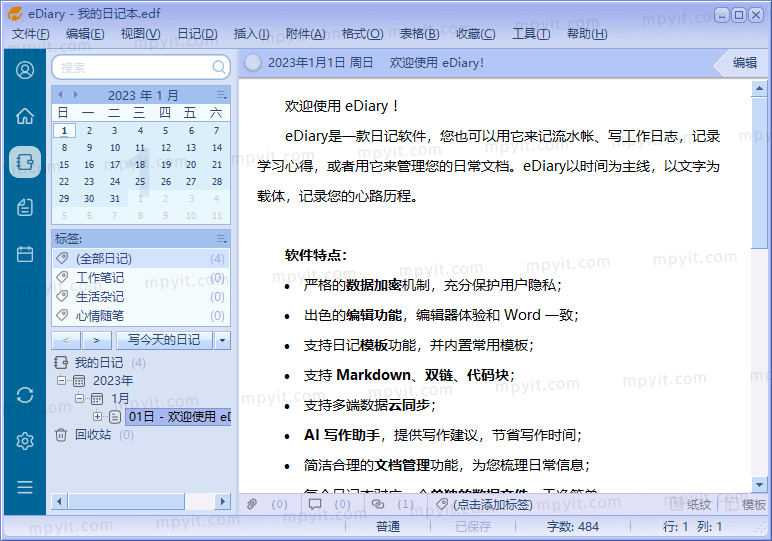Collapse the 2023年 tree node
Viewport: 772px width, 541px height.
(x=61, y=381)
